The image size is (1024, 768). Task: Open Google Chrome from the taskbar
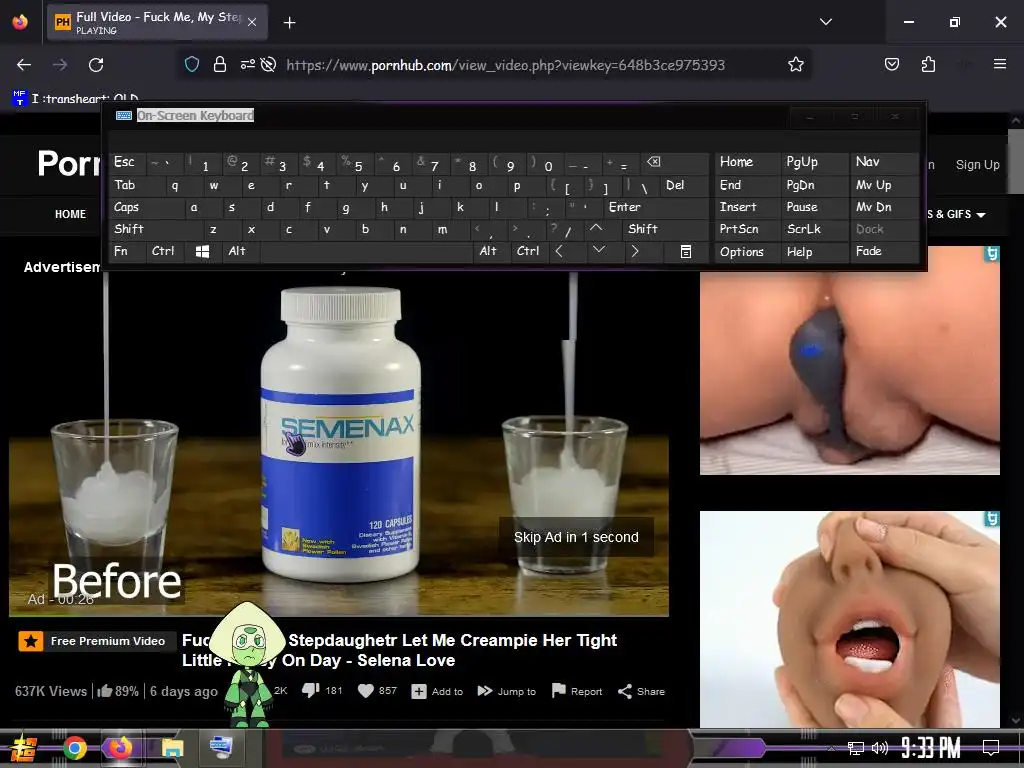(74, 748)
